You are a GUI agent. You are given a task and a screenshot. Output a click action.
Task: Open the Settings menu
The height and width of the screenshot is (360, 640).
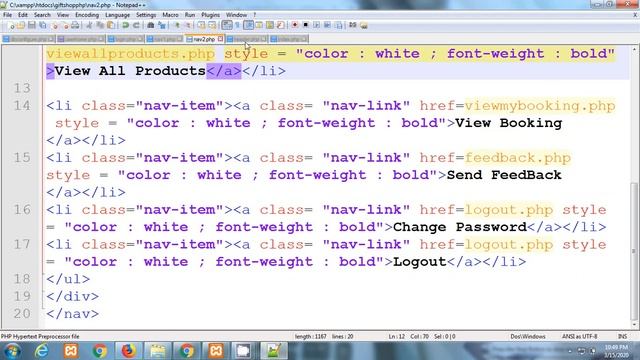click(146, 15)
